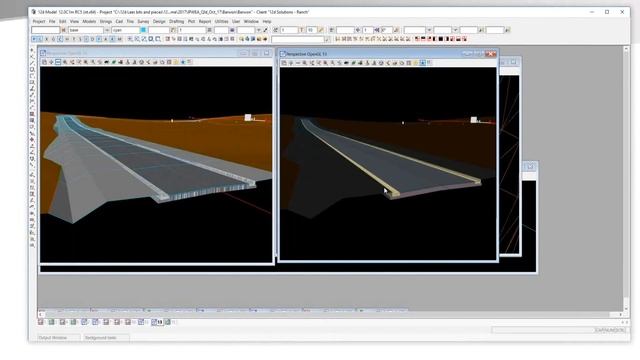Open the Survey menu
Image resolution: width=640 pixels, height=360 pixels.
(143, 21)
